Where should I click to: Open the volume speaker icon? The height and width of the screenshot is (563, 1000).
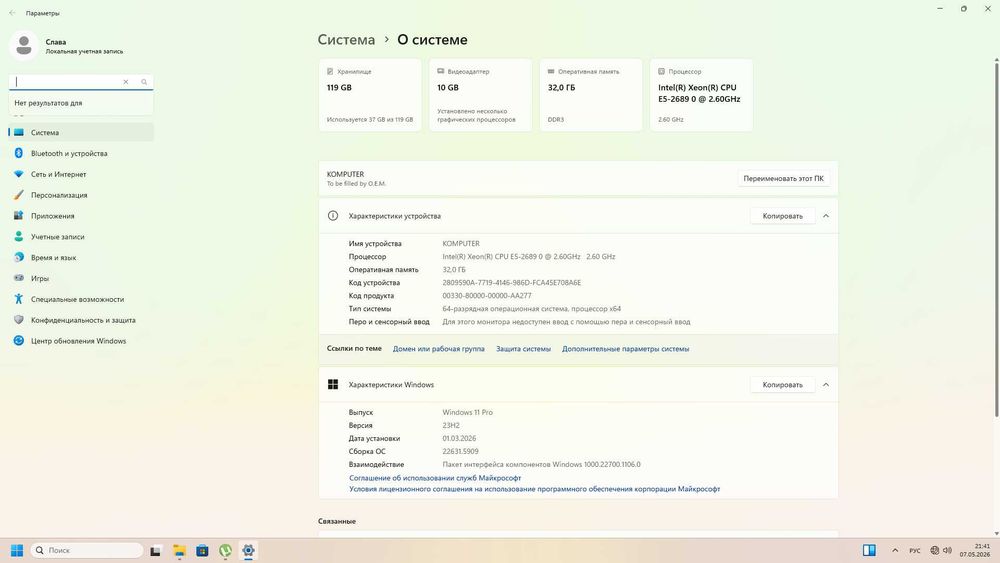pyautogui.click(x=947, y=550)
